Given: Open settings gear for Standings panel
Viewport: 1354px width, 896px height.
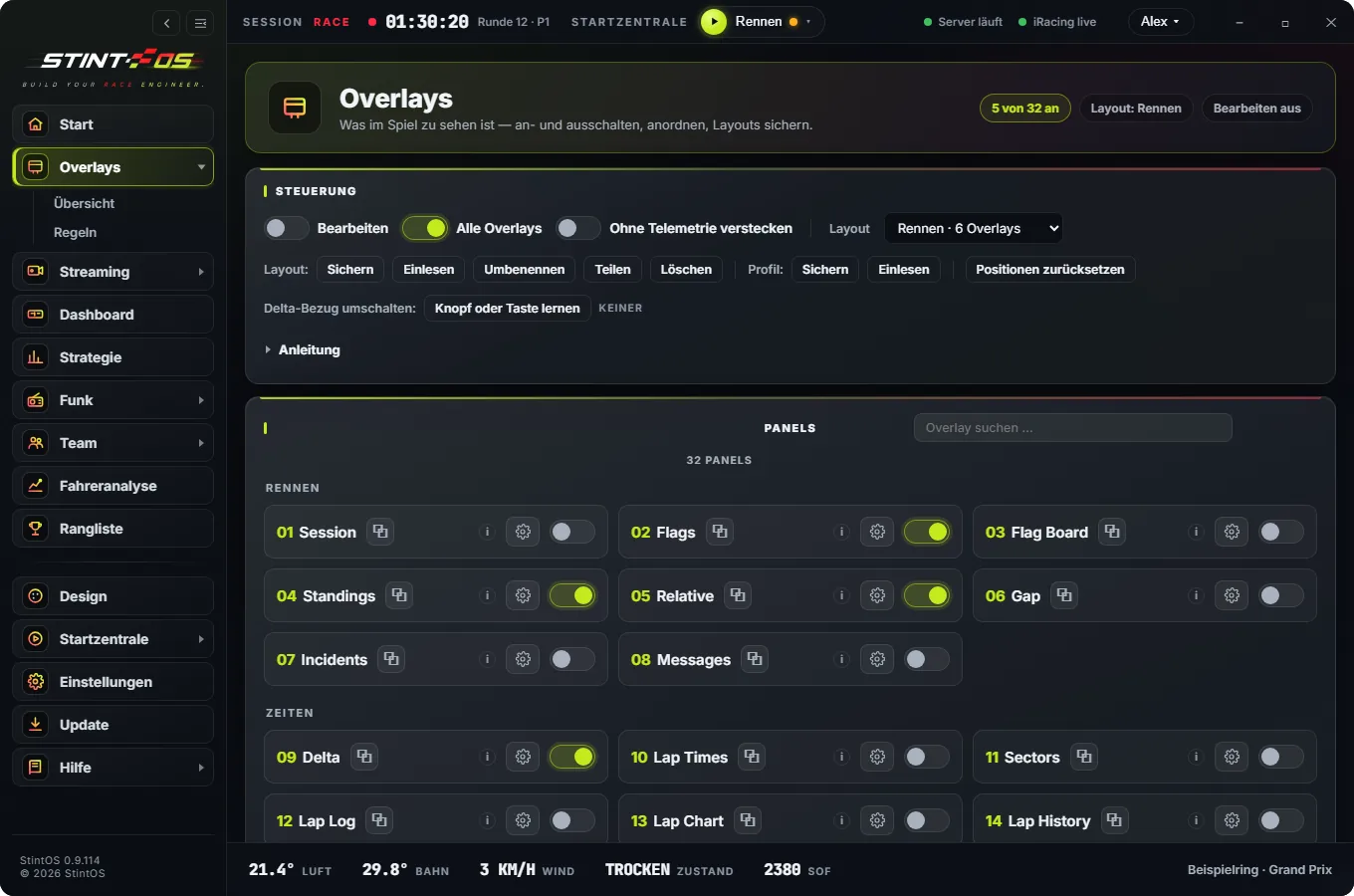Looking at the screenshot, I should pyautogui.click(x=523, y=595).
